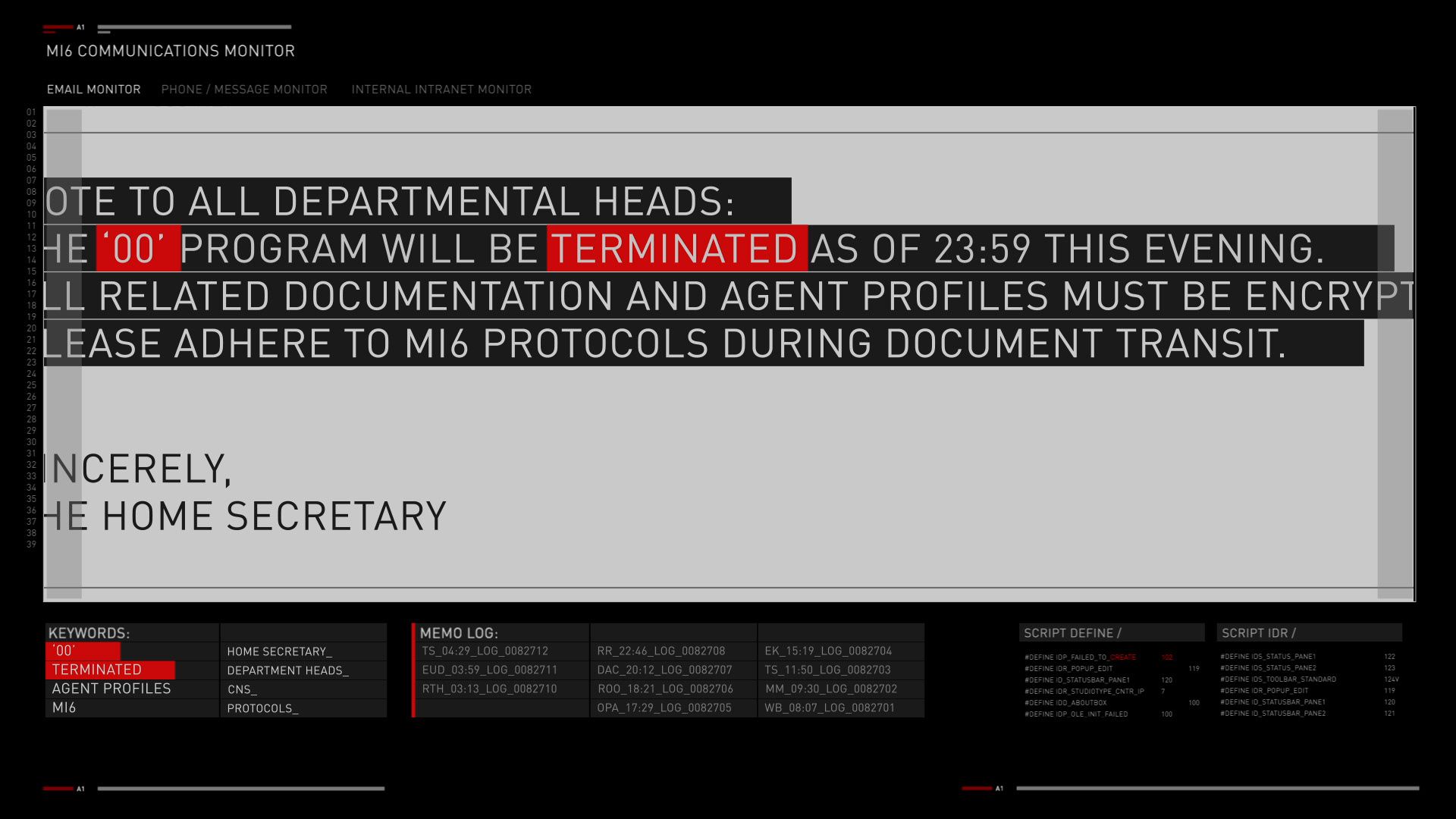Select ID_STATUSBAR_PANE1 line in Script Define
Screen dimensions: 1456x819
coord(1098,680)
